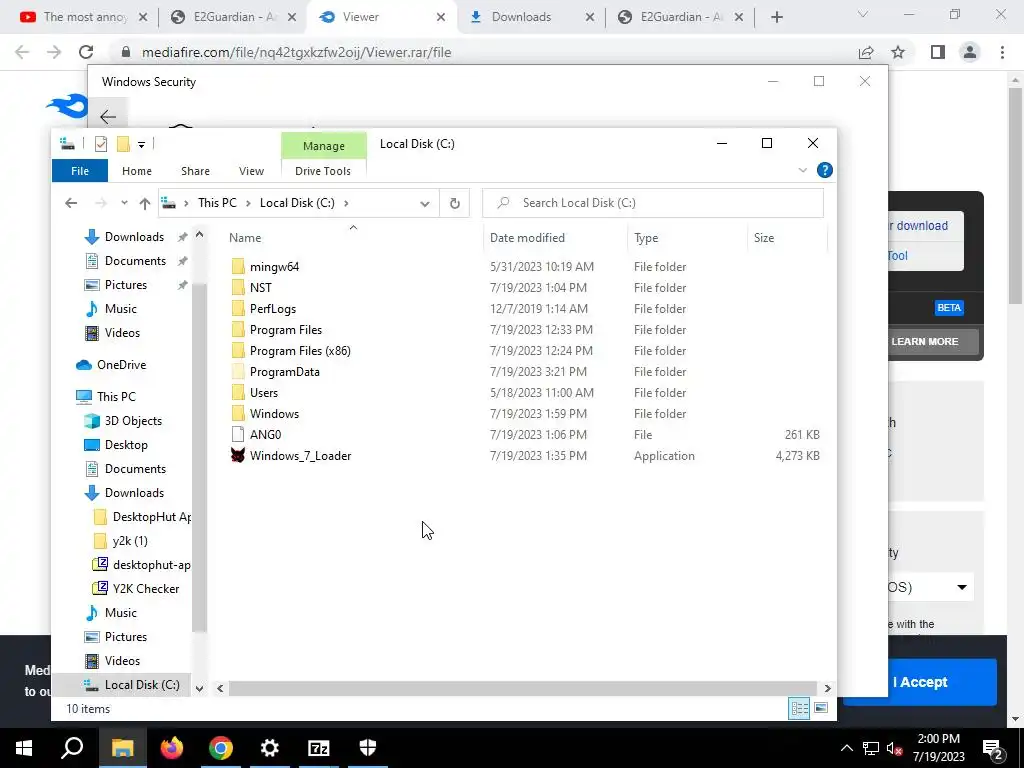
Task: Select OneDrive in the navigation pane
Action: point(121,365)
